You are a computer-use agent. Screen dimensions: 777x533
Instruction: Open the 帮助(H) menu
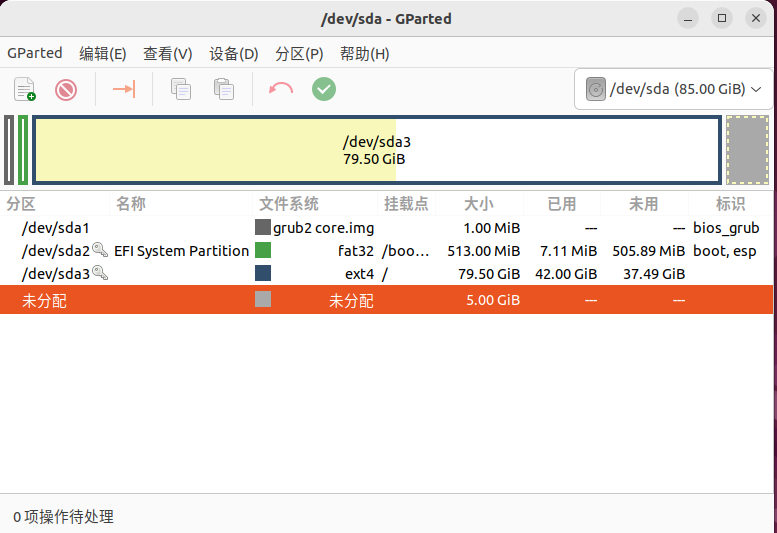[365, 53]
